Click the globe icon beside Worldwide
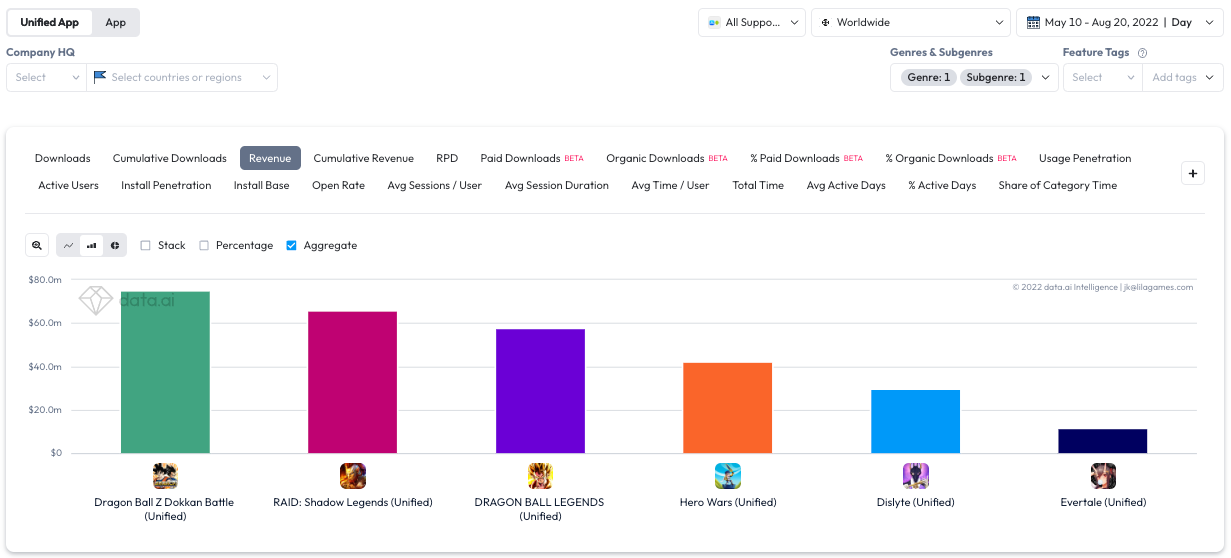 coord(826,22)
